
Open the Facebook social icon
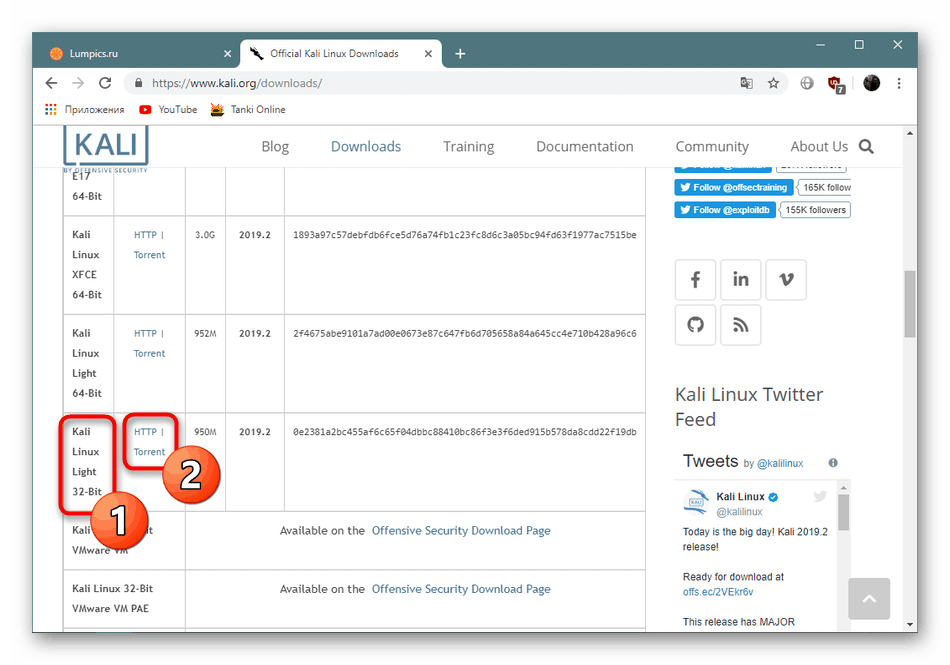696,279
